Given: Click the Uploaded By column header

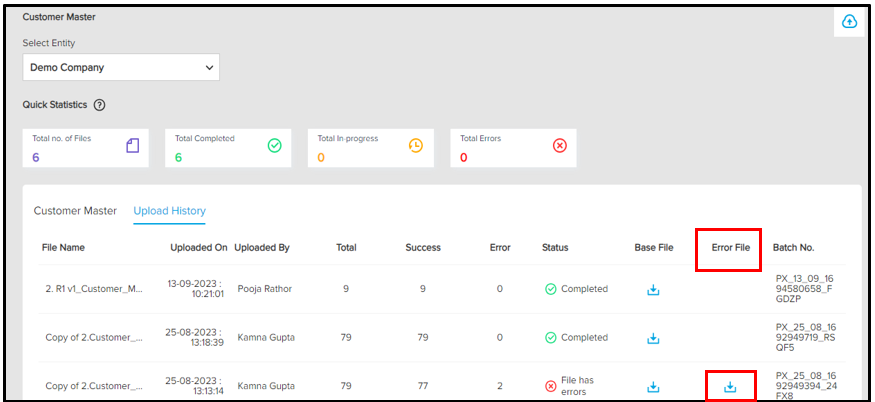Looking at the screenshot, I should (x=262, y=248).
